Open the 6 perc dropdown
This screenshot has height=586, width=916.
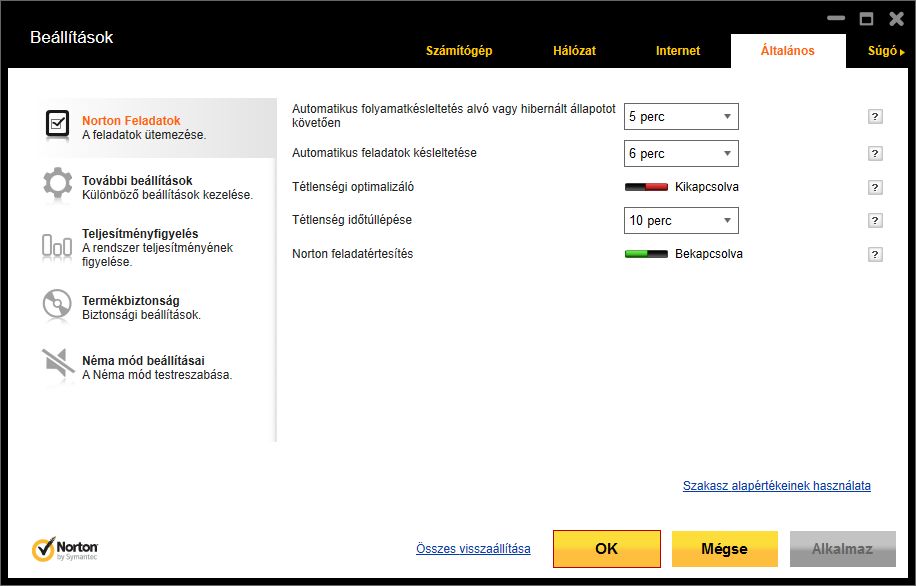tap(681, 154)
